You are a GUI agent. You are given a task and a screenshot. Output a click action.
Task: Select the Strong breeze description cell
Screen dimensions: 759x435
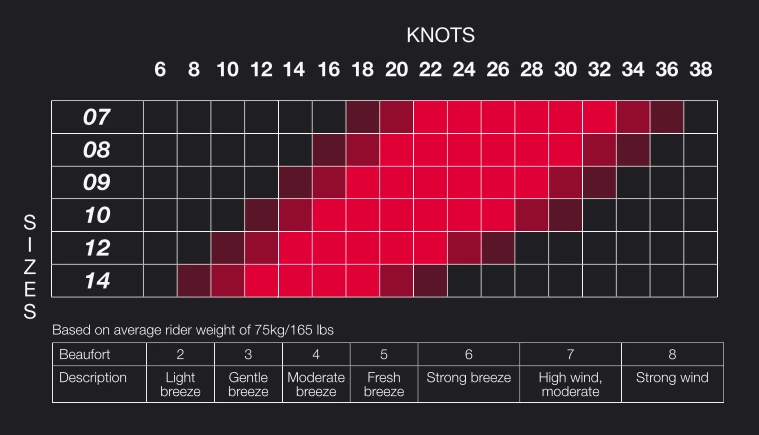[468, 378]
